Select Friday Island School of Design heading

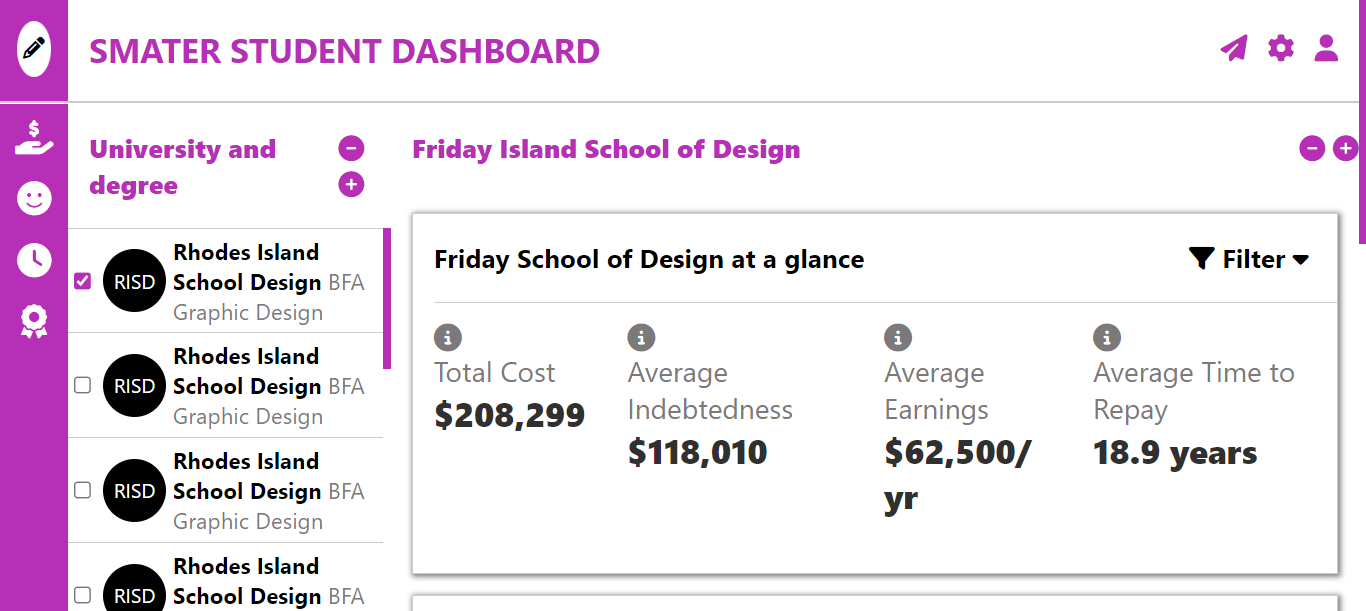607,149
